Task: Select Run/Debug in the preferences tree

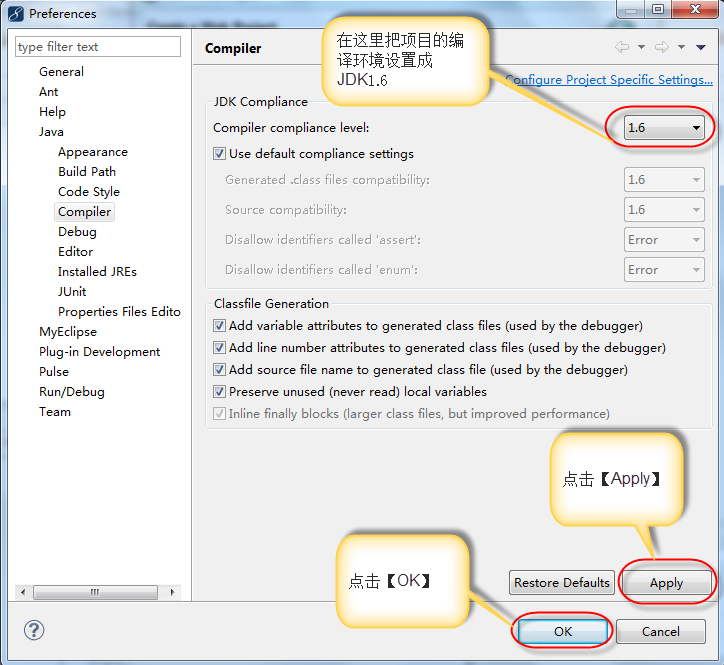Action: (x=72, y=392)
